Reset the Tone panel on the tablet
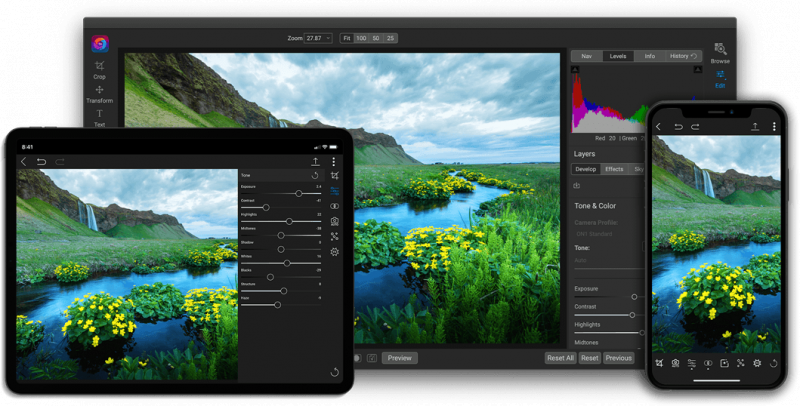Screen dimensions: 800x406 315,175
